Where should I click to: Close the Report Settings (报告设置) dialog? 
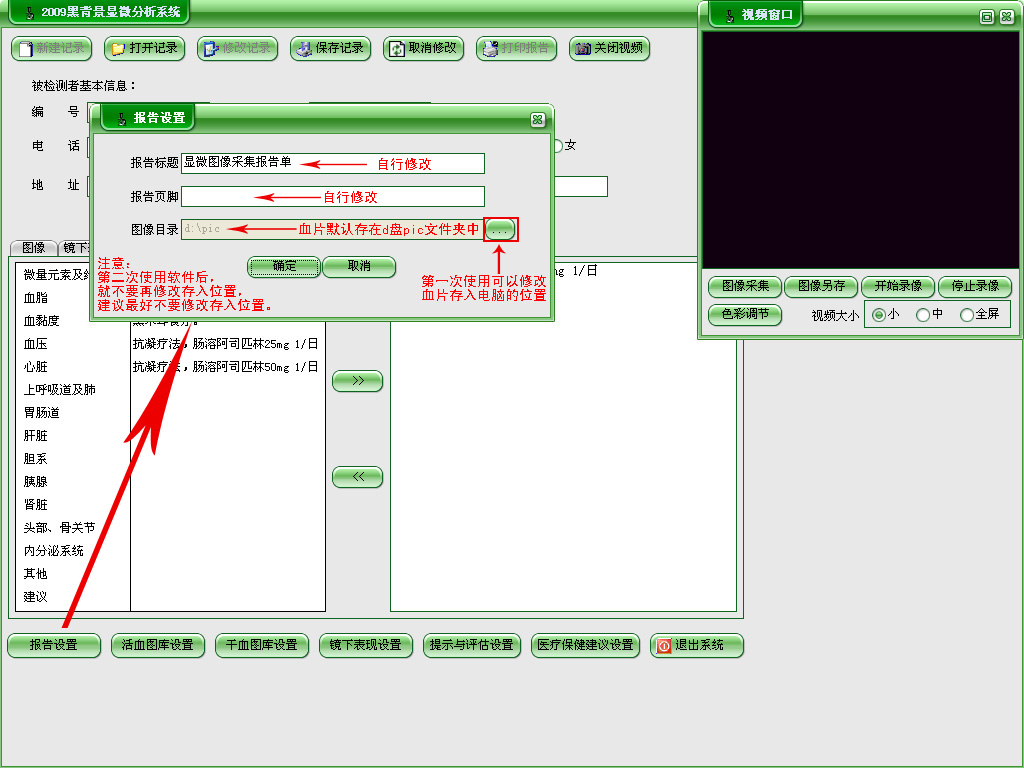tap(537, 119)
